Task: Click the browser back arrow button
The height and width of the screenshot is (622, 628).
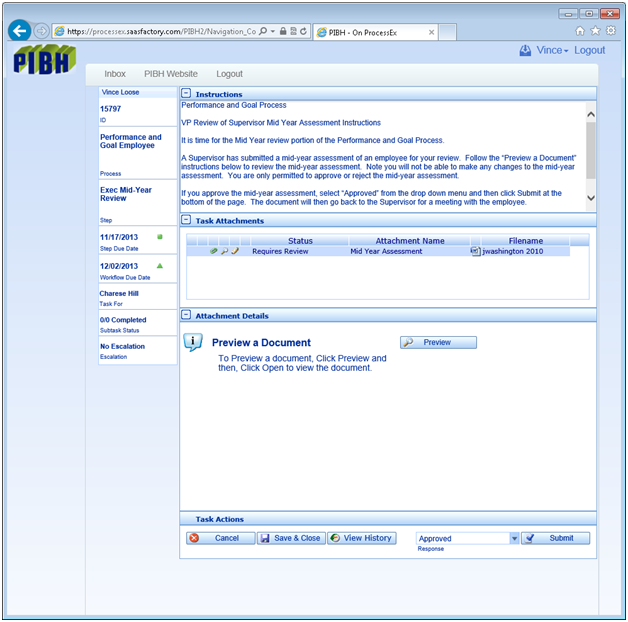Action: point(19,30)
